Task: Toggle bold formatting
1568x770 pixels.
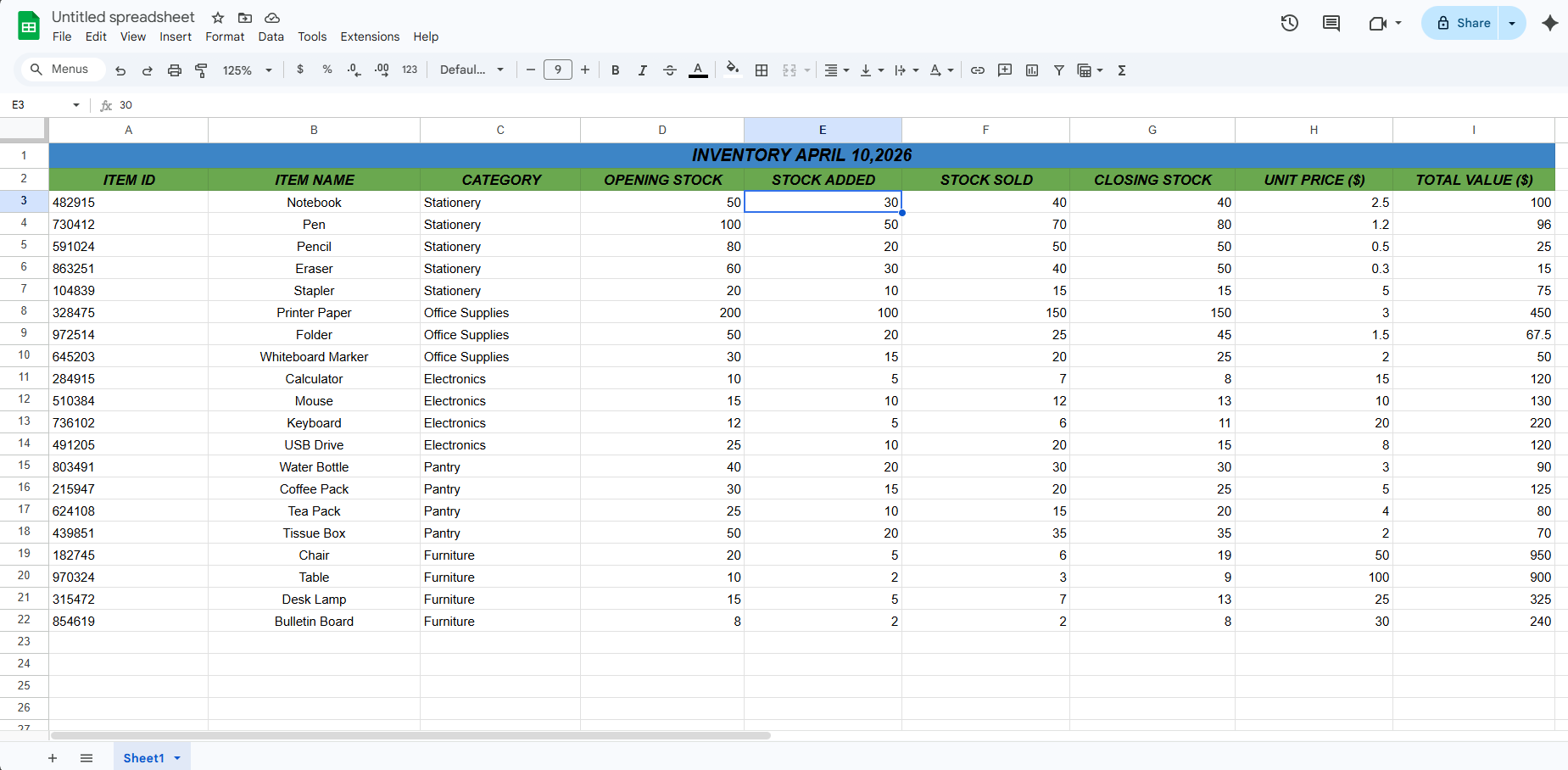Action: click(x=616, y=70)
